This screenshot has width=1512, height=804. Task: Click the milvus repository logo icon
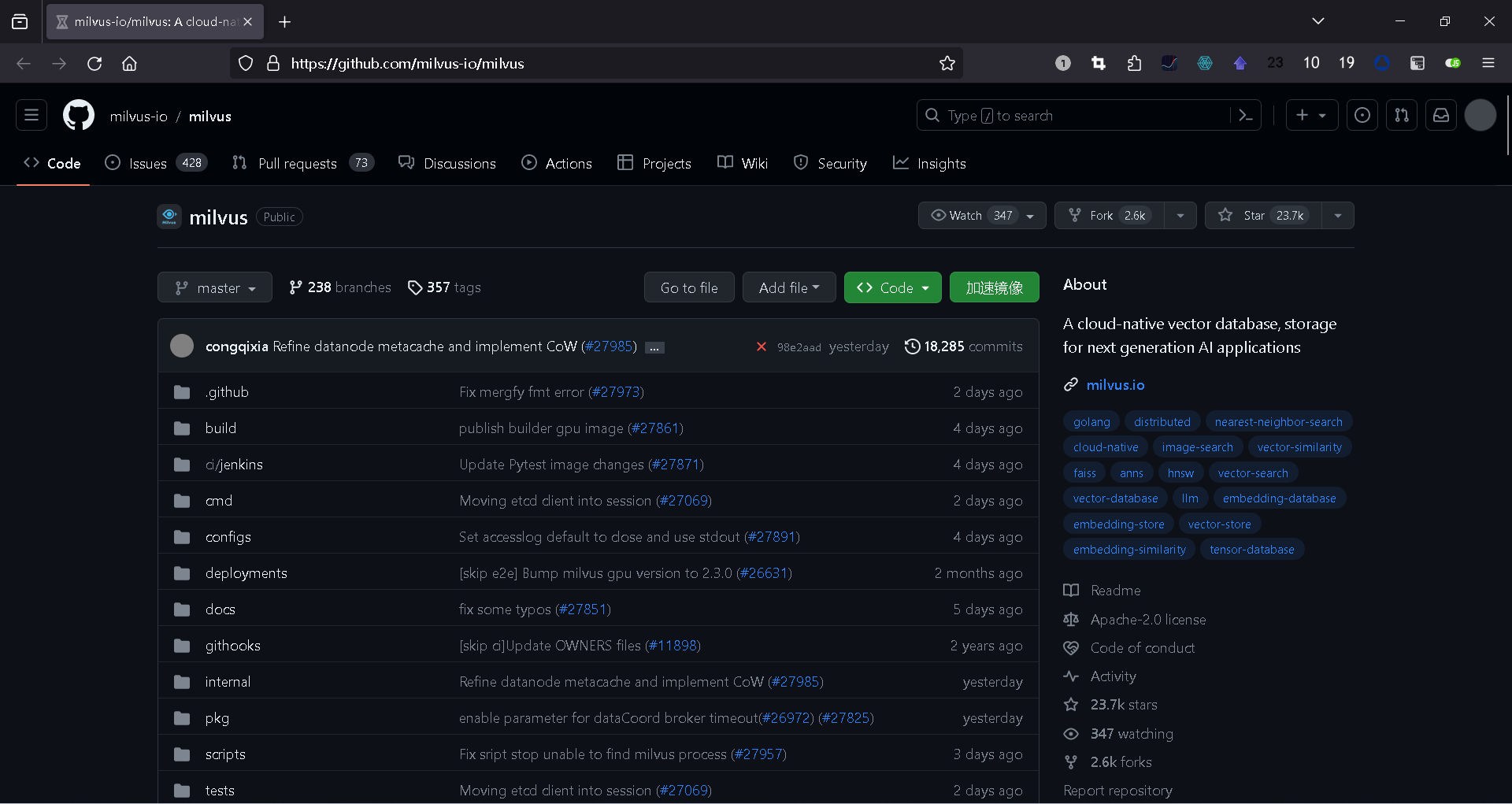[169, 217]
